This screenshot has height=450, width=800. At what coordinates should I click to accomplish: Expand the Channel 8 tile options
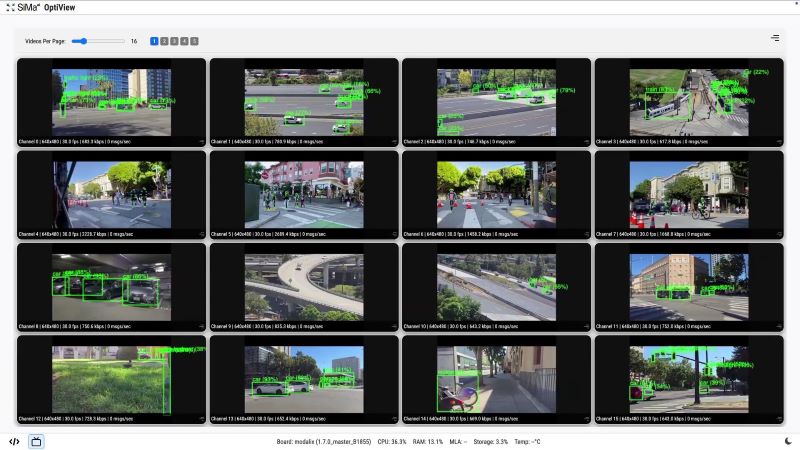point(200,326)
